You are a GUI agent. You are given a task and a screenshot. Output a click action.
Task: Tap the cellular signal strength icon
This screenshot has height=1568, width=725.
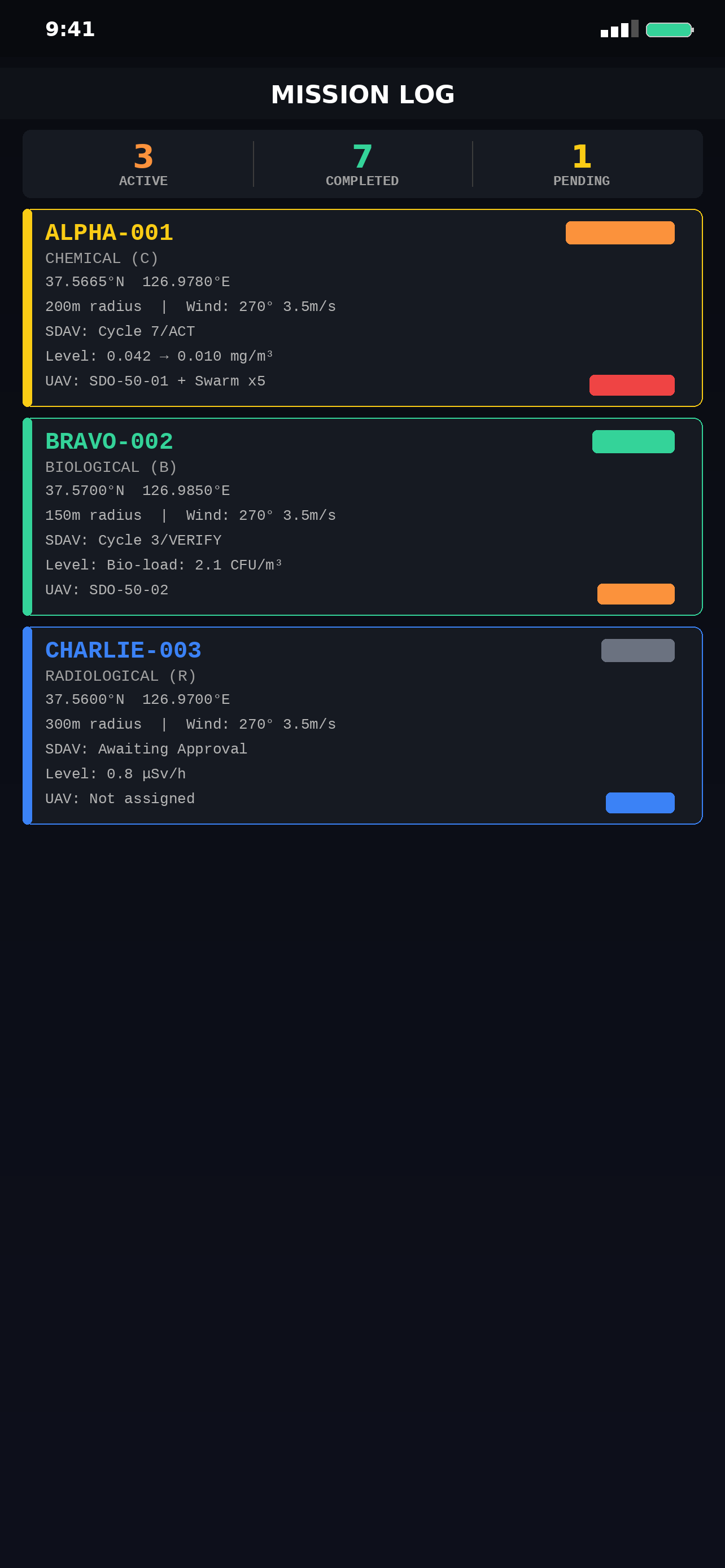(619, 29)
